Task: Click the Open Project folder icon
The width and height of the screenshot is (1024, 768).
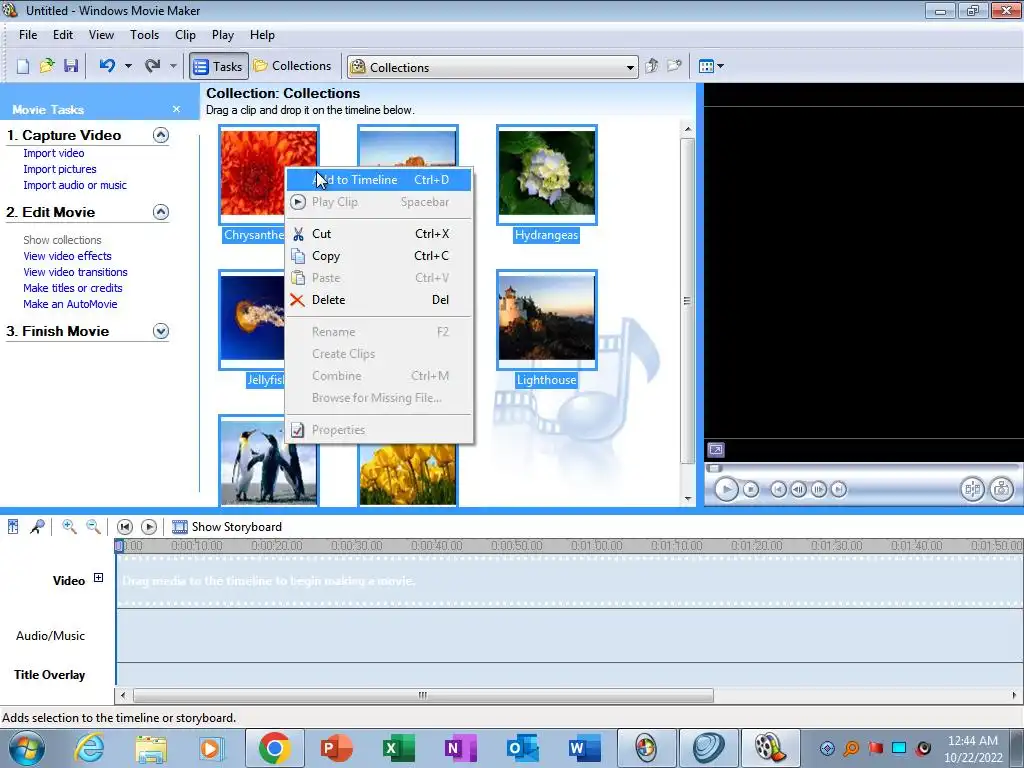Action: coord(46,66)
